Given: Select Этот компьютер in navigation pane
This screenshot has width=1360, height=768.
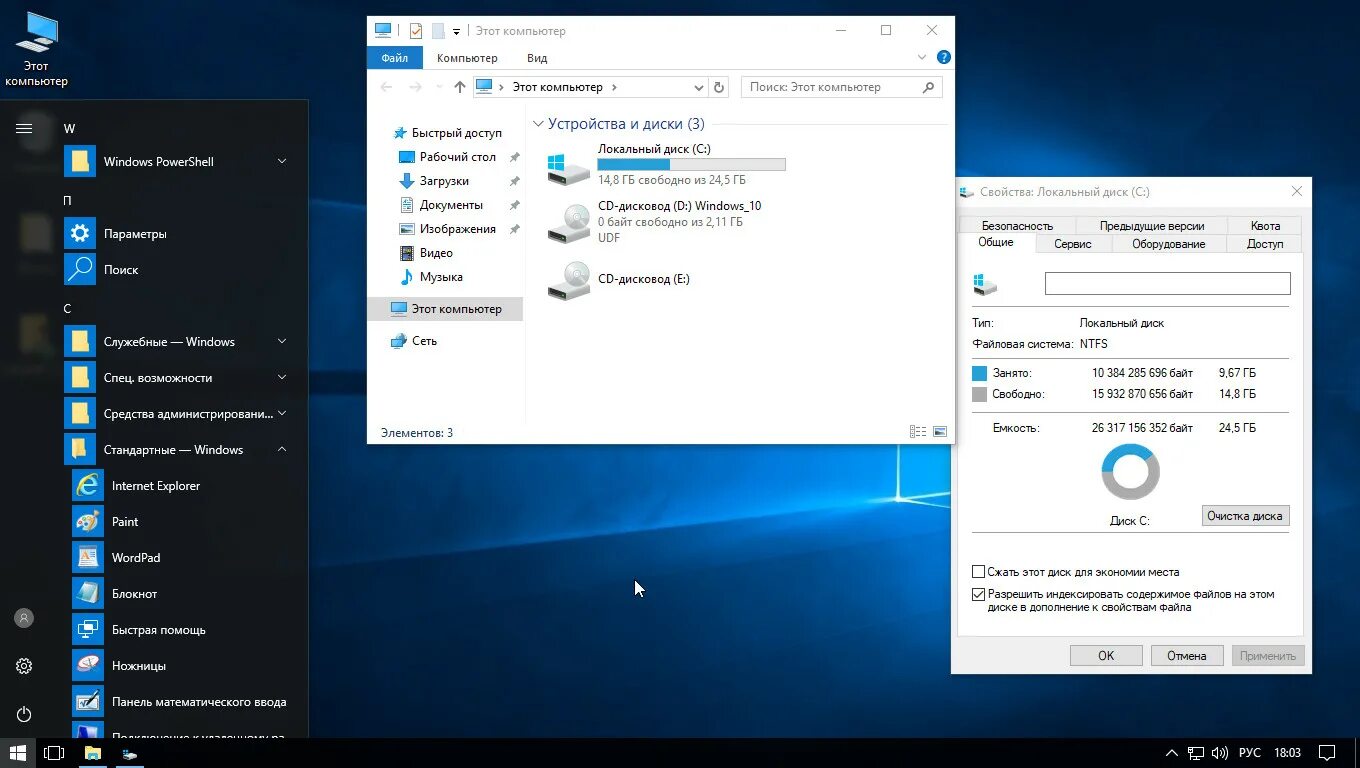Looking at the screenshot, I should point(446,309).
